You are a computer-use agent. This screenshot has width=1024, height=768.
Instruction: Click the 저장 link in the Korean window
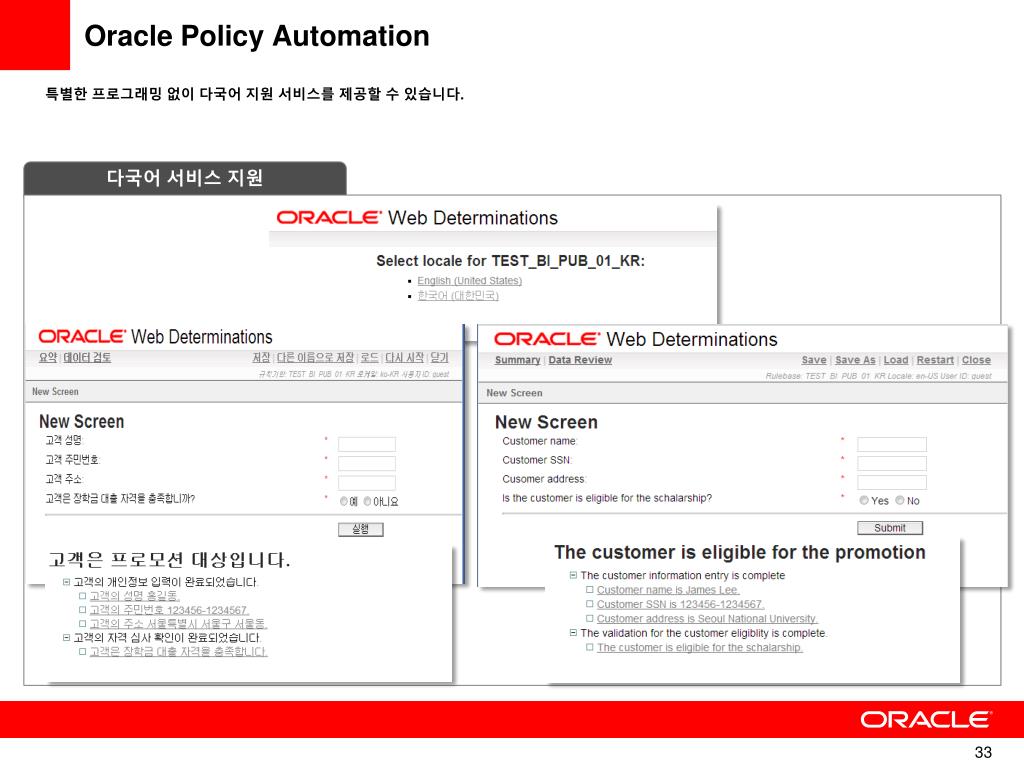click(261, 357)
